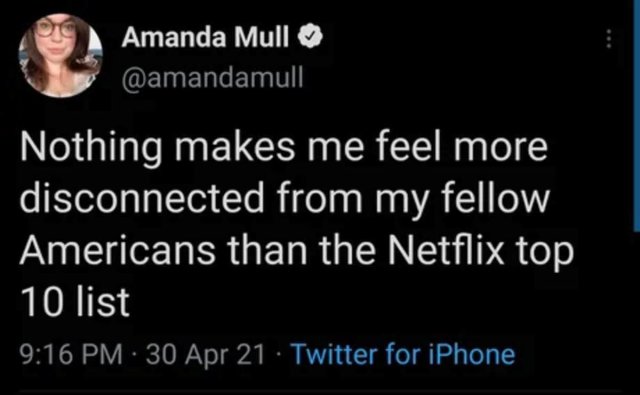Open the Amanda Mull display name link
Viewport: 640px width, 395px height.
205,37
